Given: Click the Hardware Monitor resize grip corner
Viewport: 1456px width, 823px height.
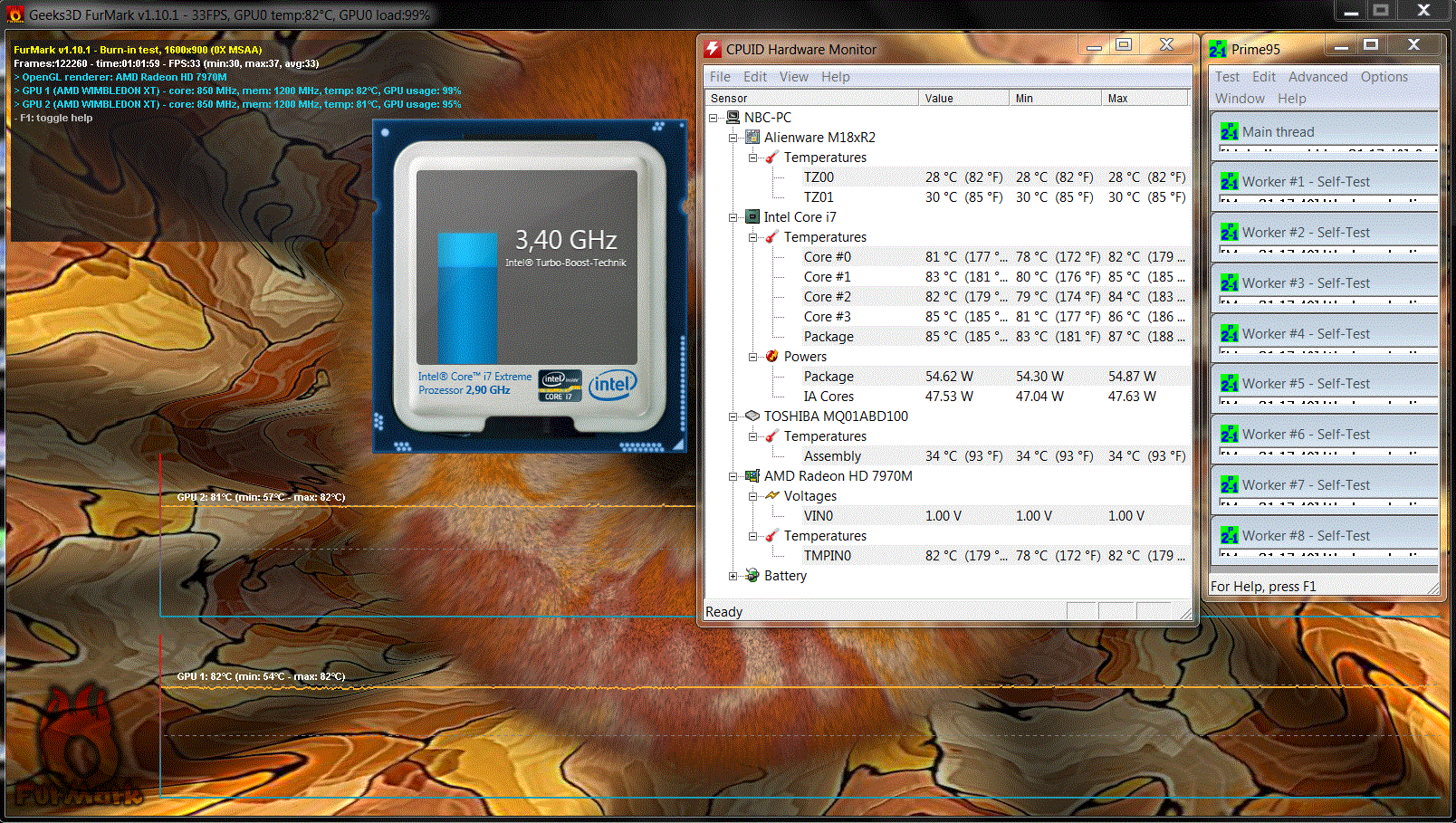Looking at the screenshot, I should 1185,613.
